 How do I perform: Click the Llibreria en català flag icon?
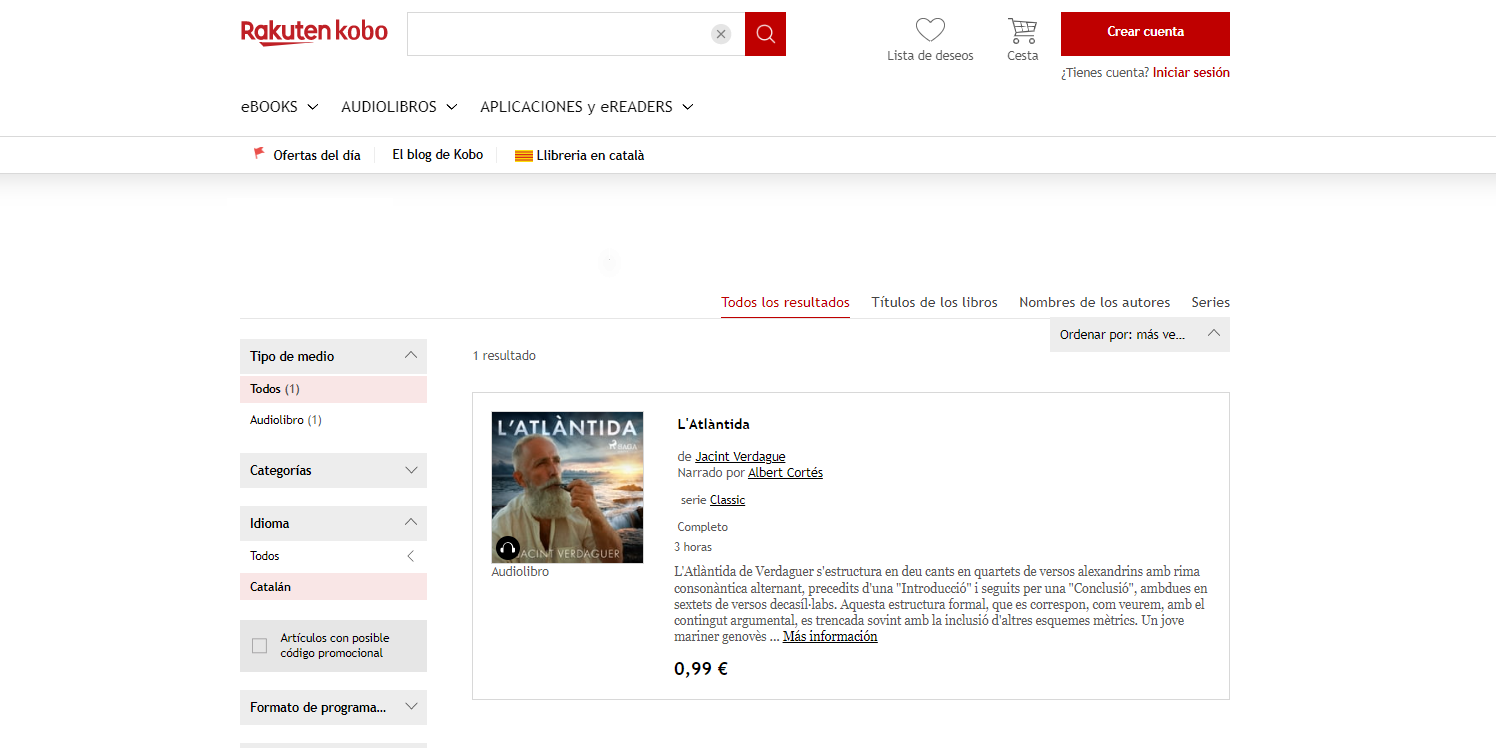point(524,154)
